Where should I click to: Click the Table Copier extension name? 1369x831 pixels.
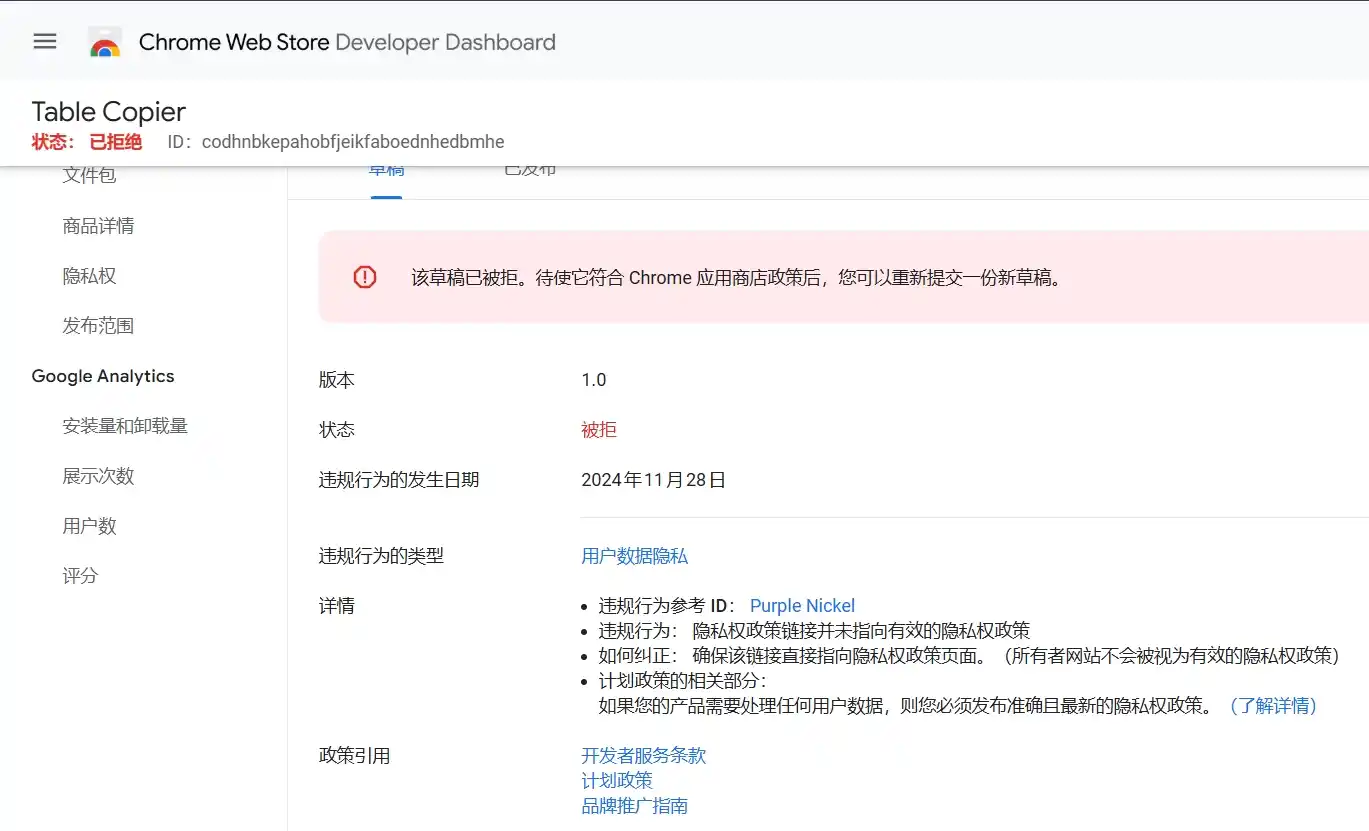[109, 112]
